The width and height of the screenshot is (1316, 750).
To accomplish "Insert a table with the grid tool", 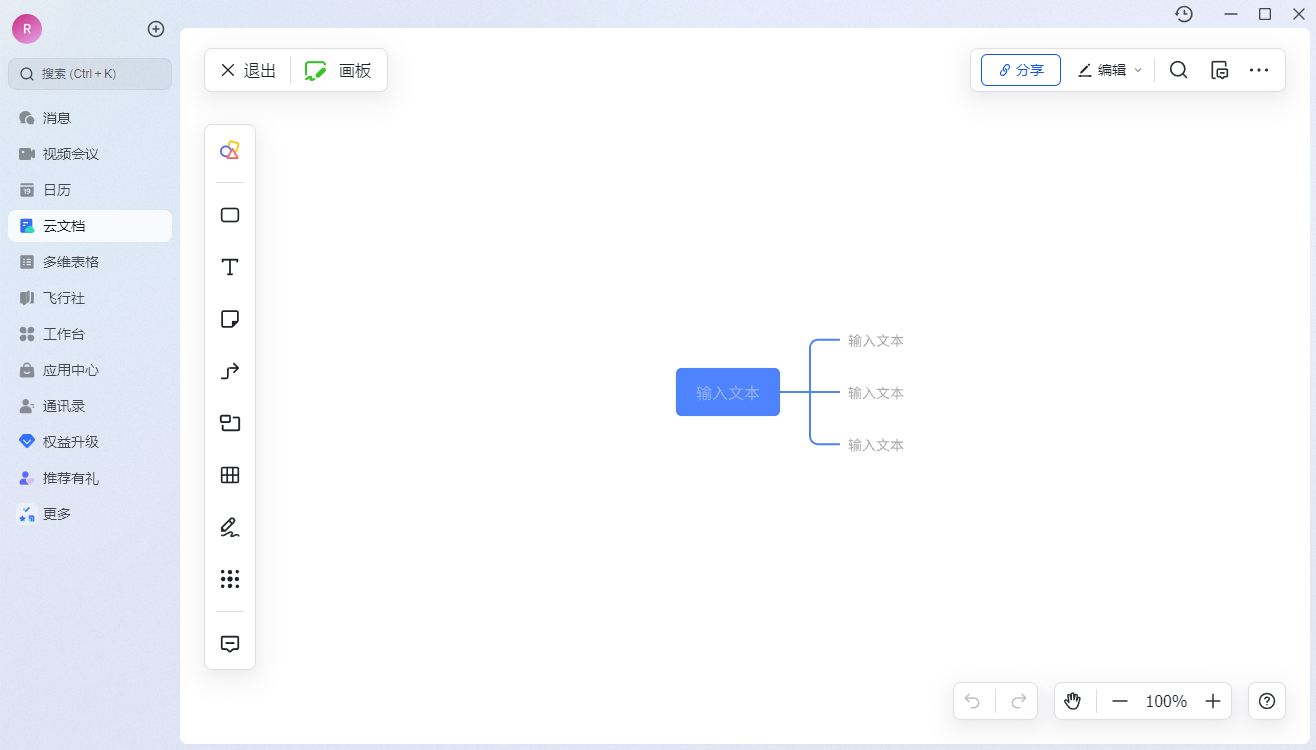I will click(x=230, y=475).
